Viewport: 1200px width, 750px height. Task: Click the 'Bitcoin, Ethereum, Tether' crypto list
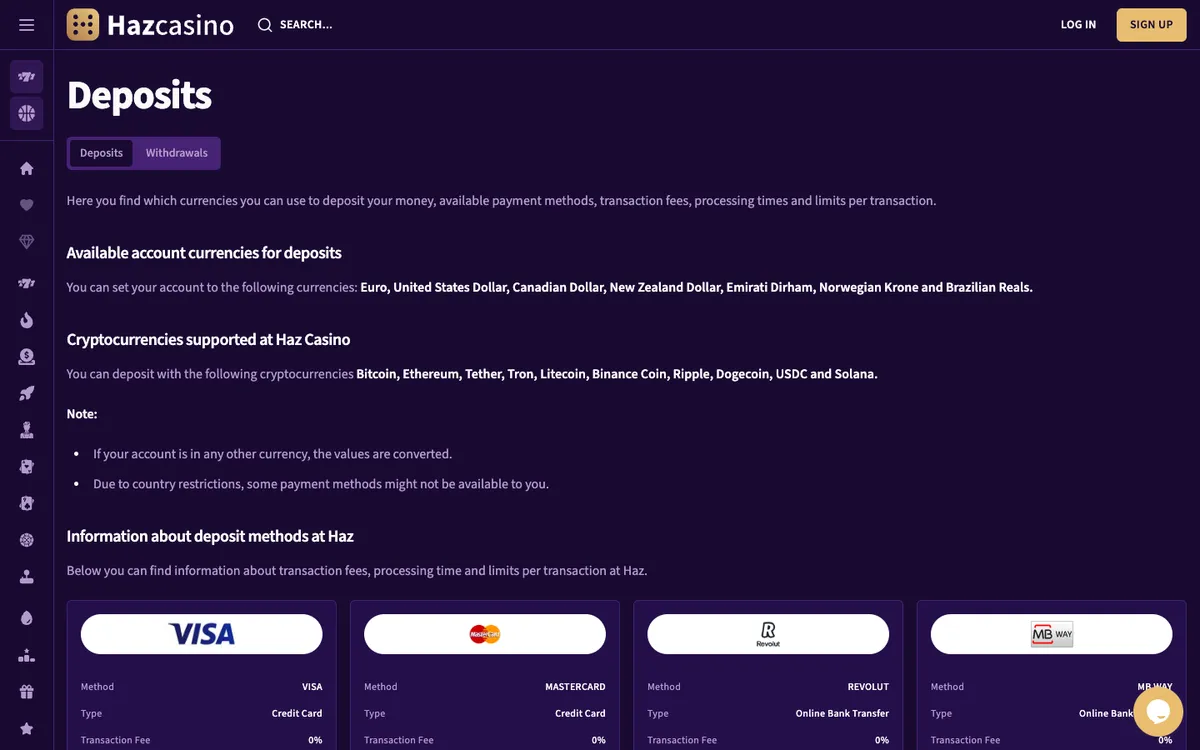[x=617, y=374]
